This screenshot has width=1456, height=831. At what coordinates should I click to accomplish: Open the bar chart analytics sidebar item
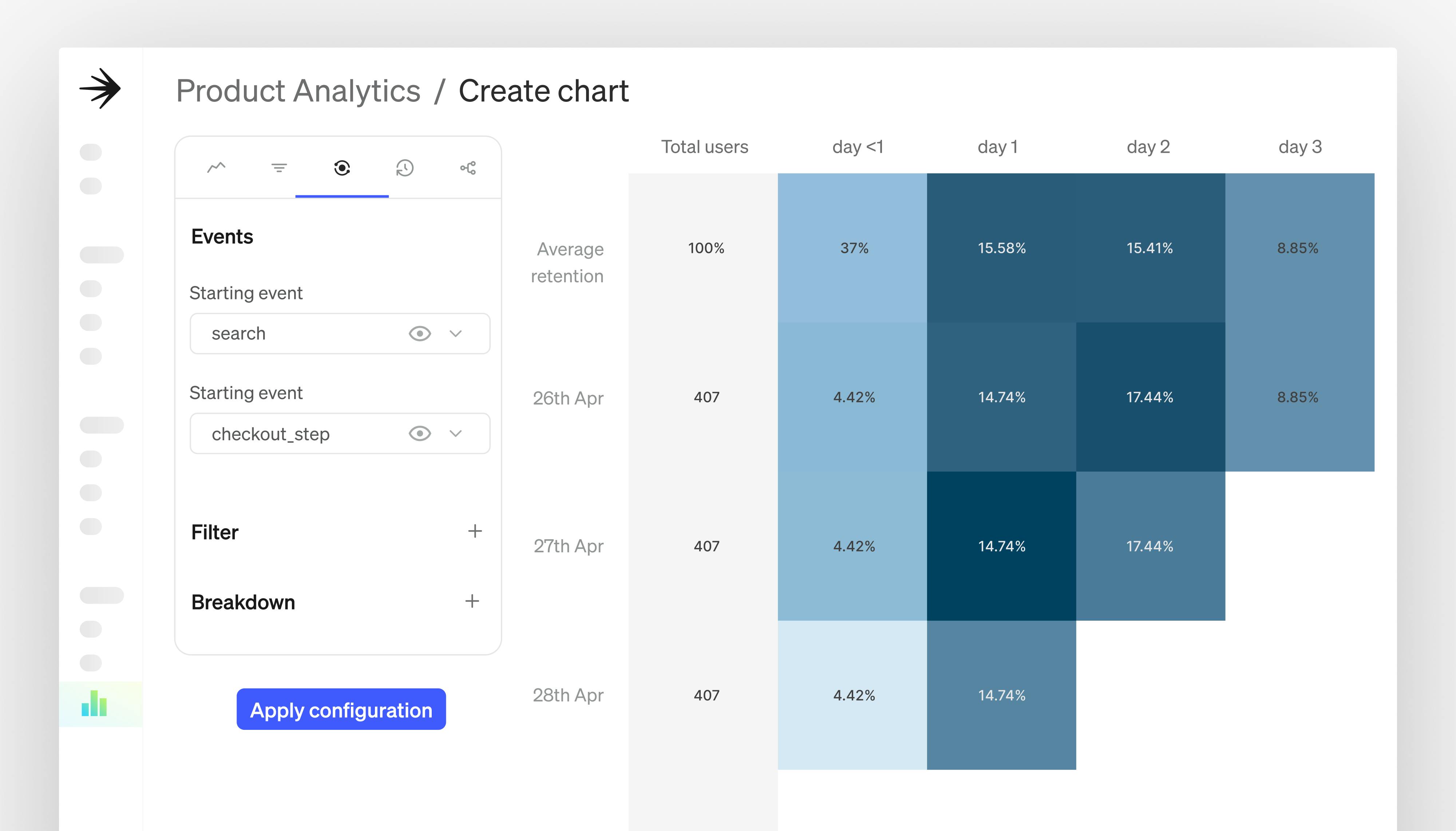pyautogui.click(x=94, y=704)
